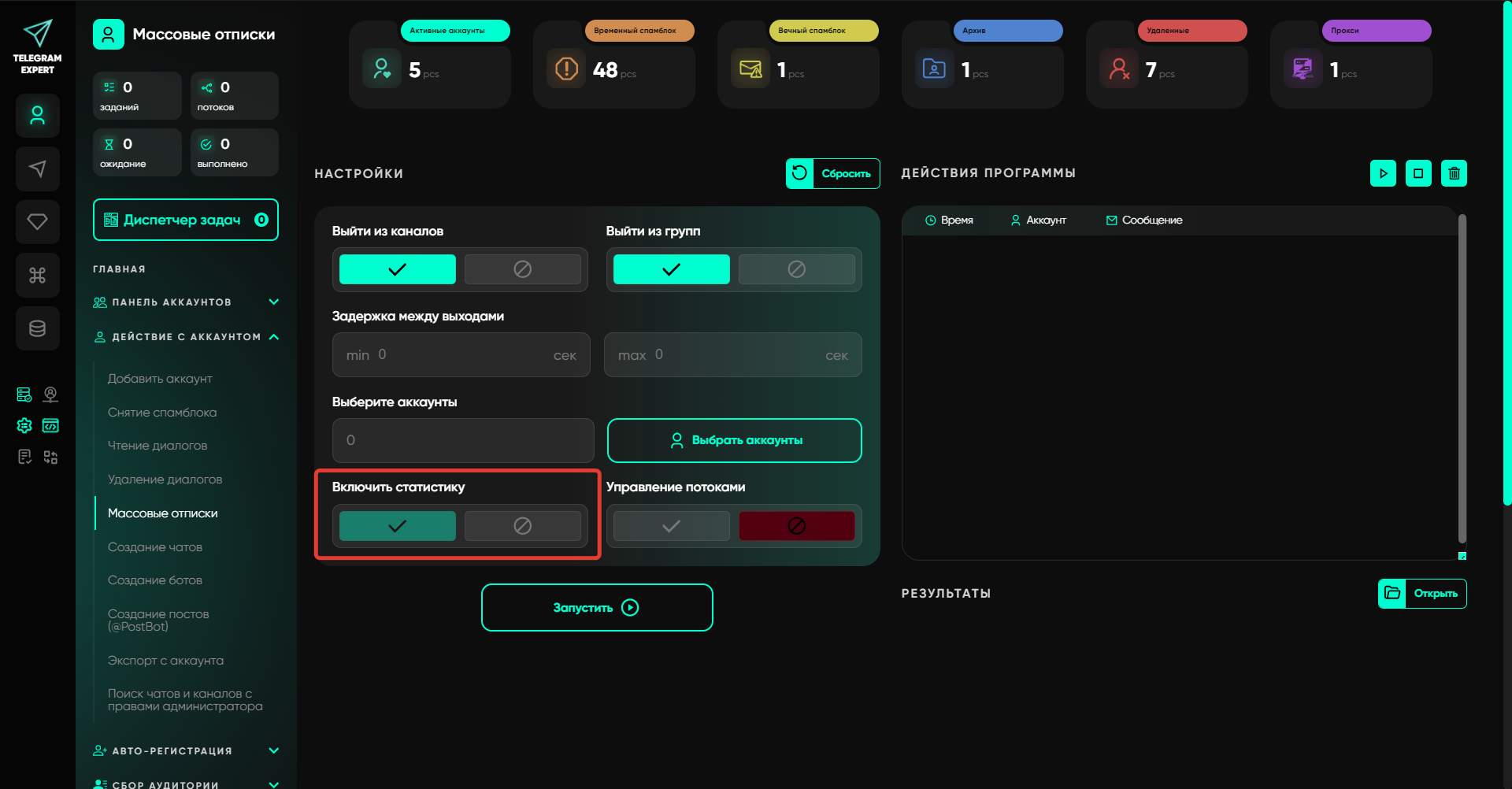Click the min delay input field

point(461,355)
